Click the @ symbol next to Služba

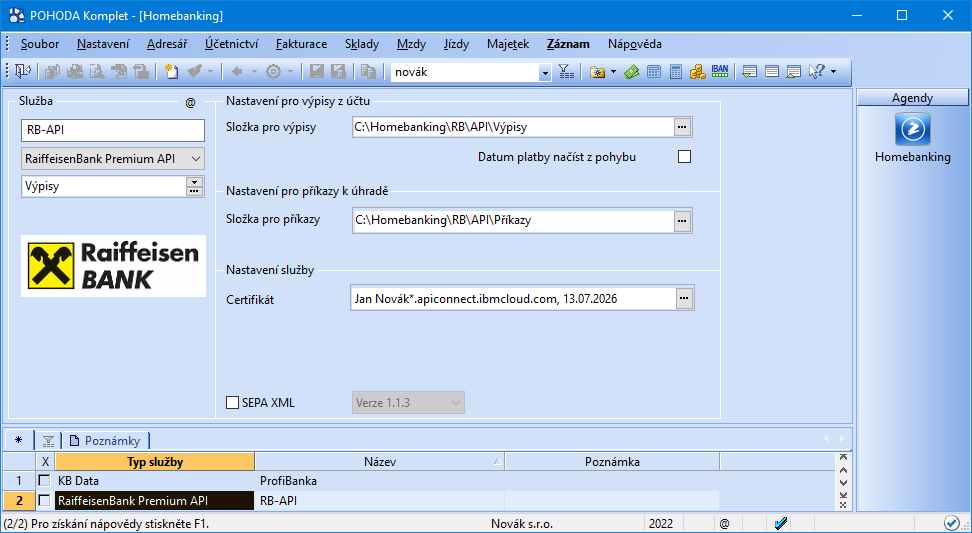point(190,103)
